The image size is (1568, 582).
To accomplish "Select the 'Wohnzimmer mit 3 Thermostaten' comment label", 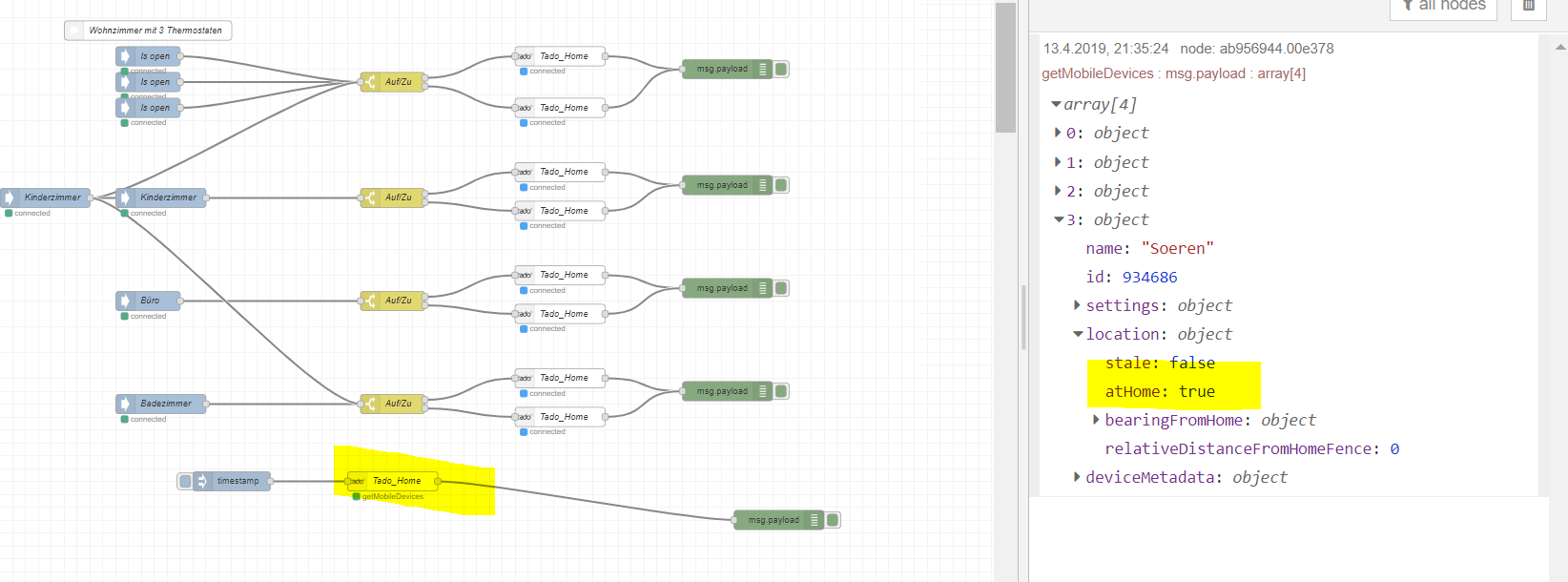I will [155, 31].
